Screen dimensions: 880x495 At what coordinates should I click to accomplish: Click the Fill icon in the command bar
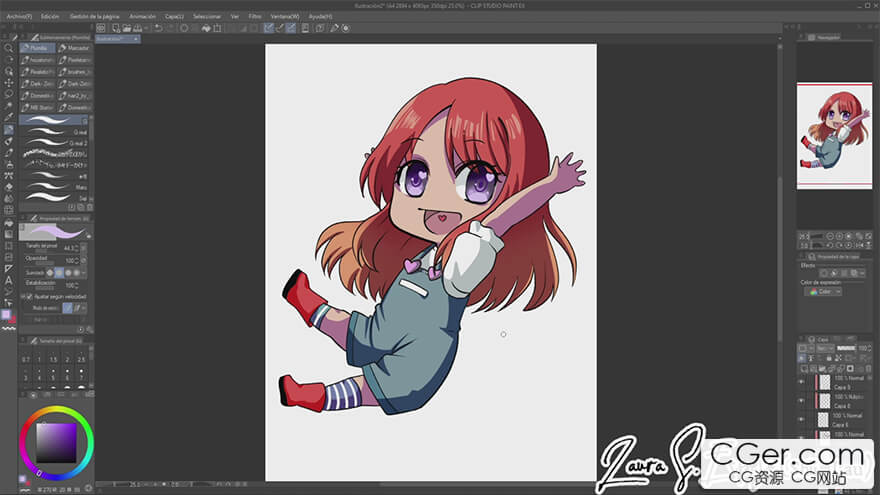206,28
